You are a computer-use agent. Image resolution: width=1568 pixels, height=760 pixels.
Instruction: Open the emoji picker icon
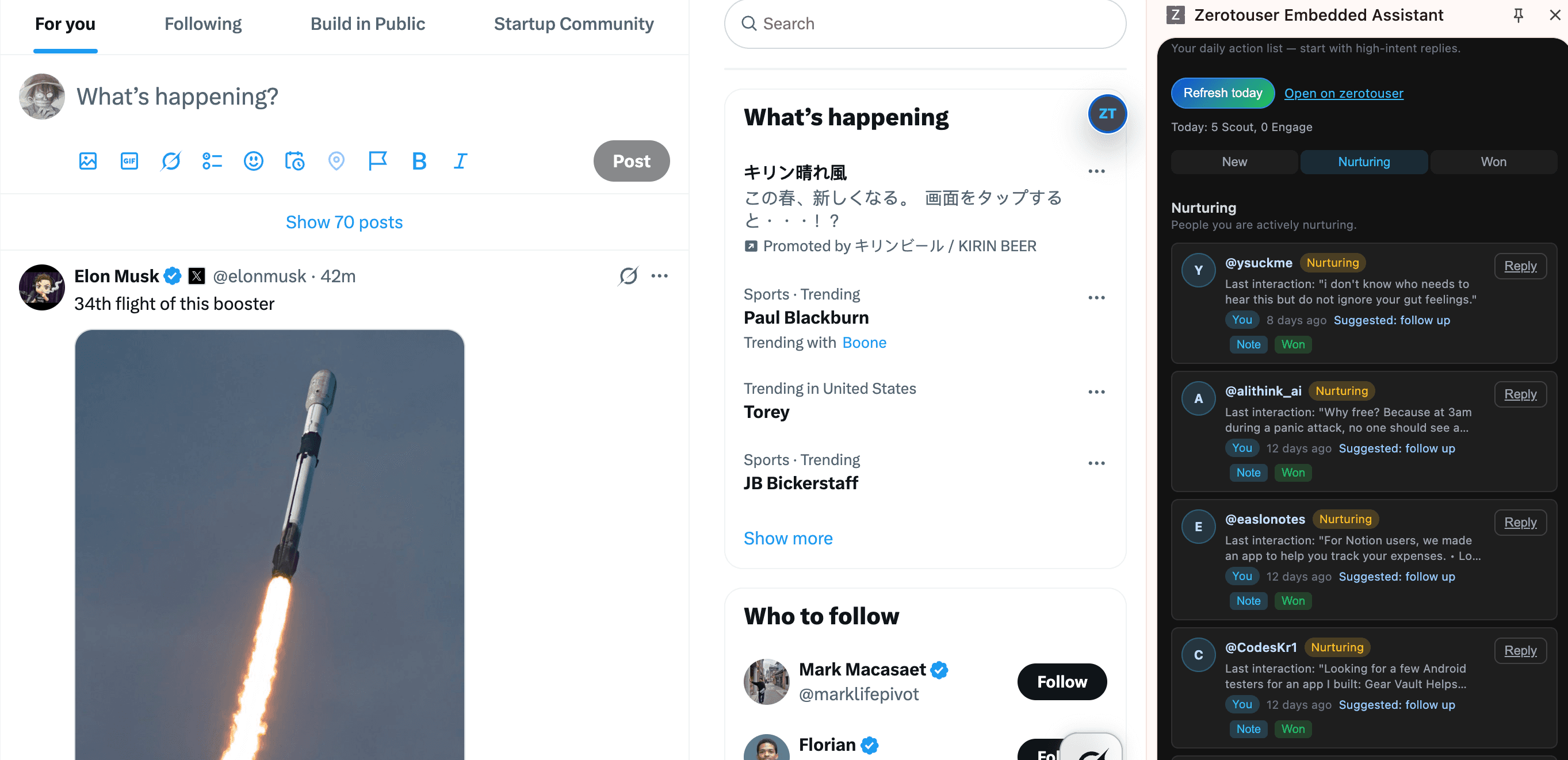click(x=253, y=161)
